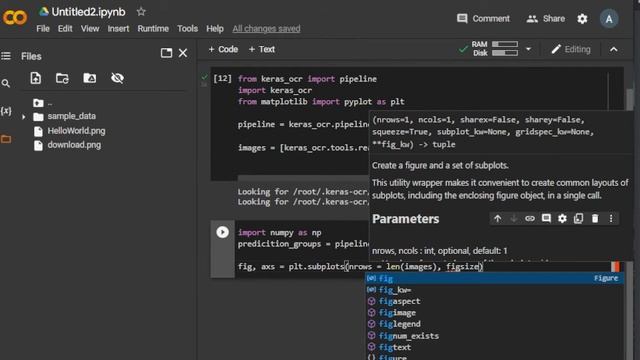Open the View menu
Viewport: 640px width, 360px height.
(x=90, y=29)
